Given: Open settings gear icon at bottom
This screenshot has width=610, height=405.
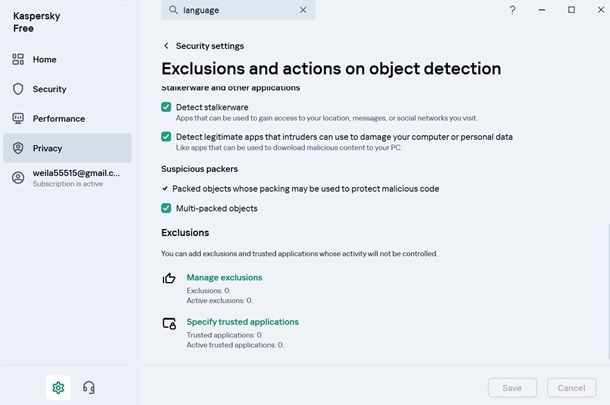Looking at the screenshot, I should (x=58, y=387).
